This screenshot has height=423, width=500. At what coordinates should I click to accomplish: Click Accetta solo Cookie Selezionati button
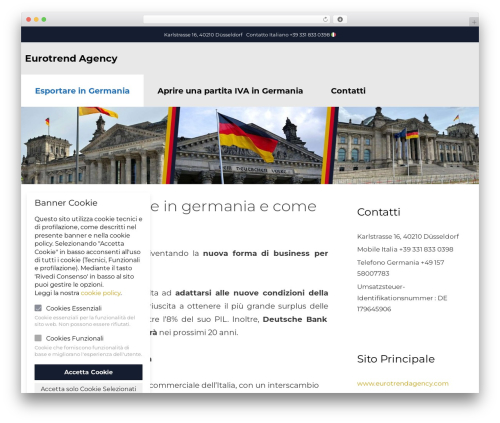88,388
